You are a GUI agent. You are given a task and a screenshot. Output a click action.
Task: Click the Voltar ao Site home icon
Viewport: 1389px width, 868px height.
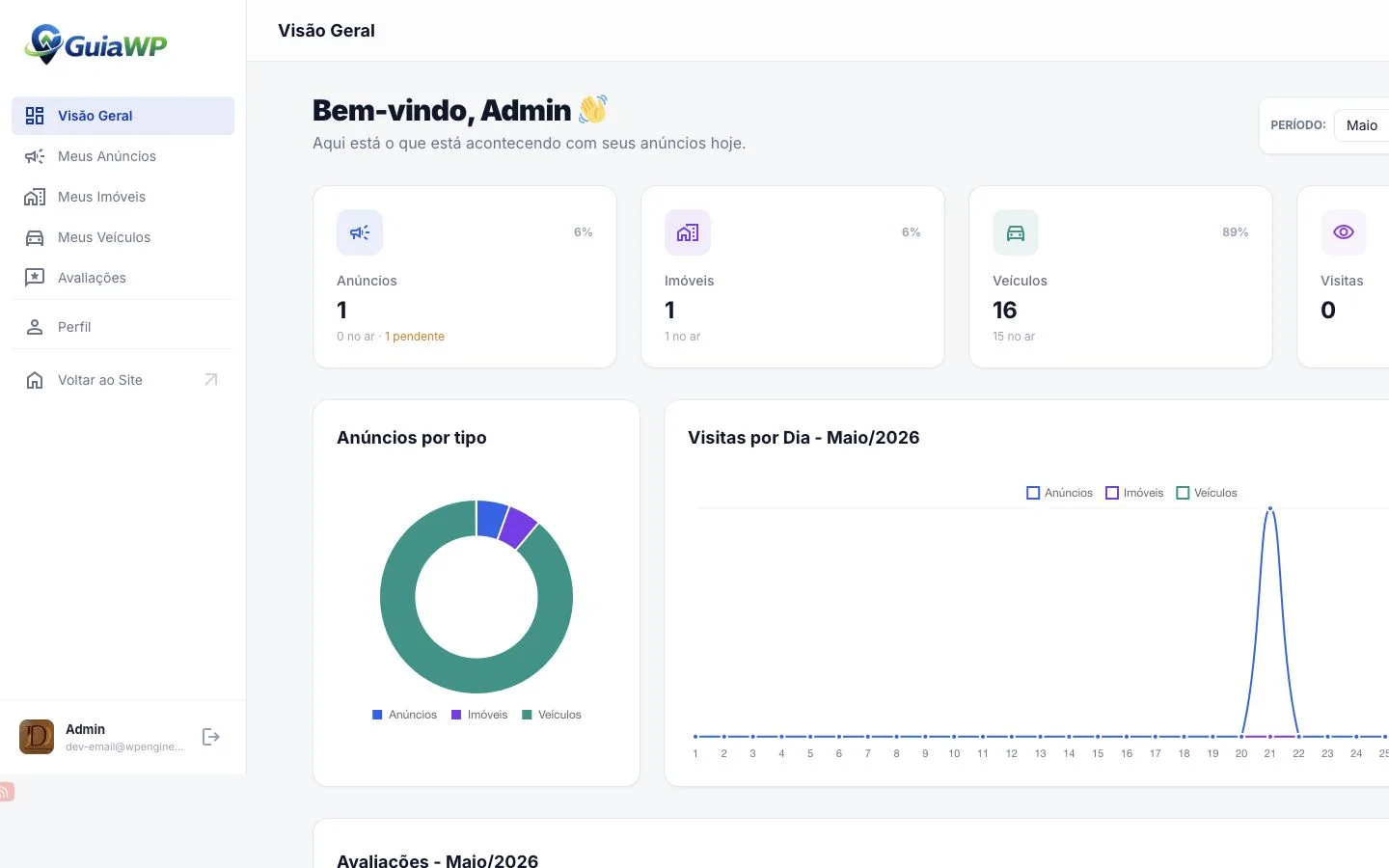(x=35, y=380)
